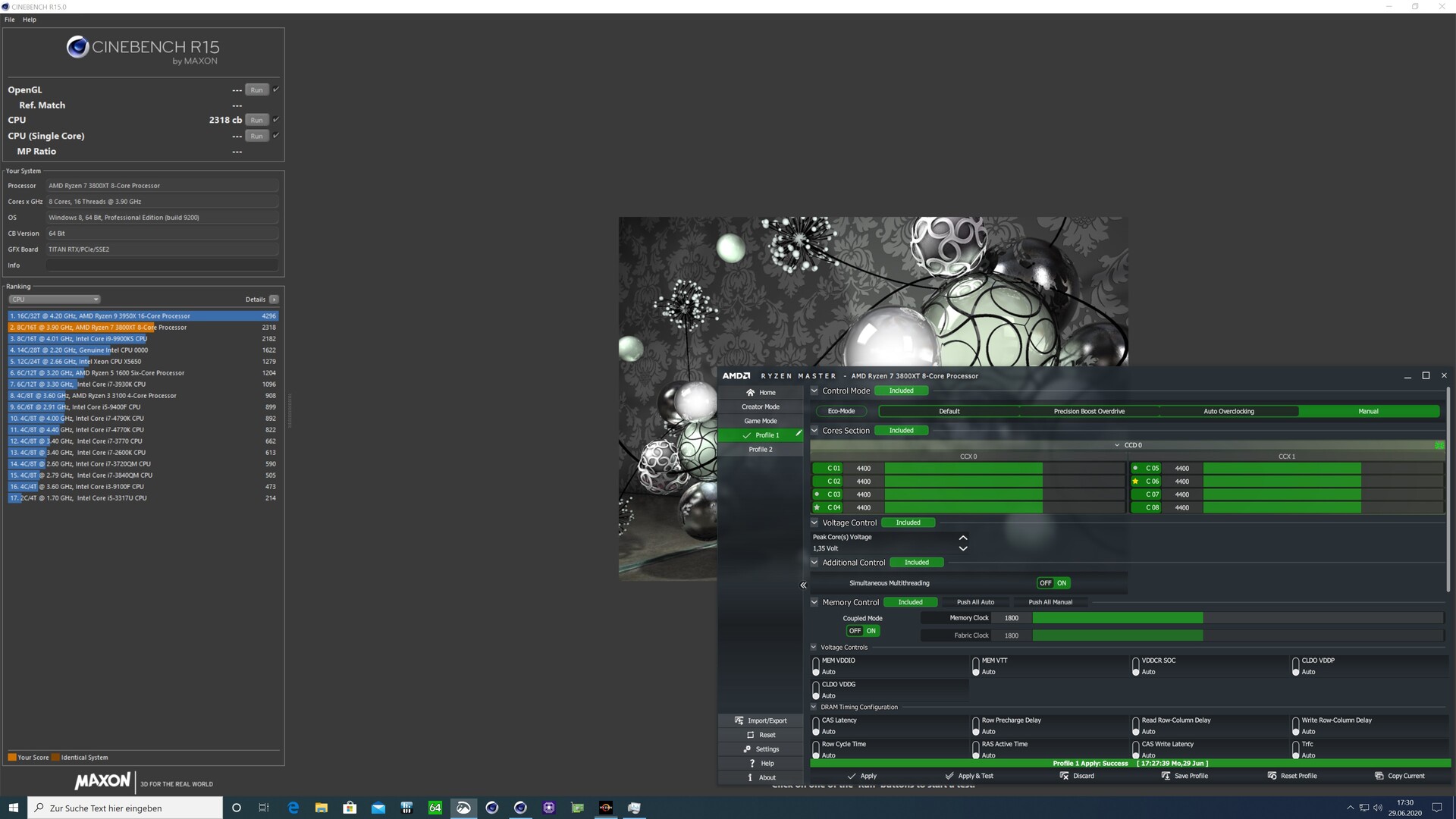Switch to Profile 2

[761, 449]
